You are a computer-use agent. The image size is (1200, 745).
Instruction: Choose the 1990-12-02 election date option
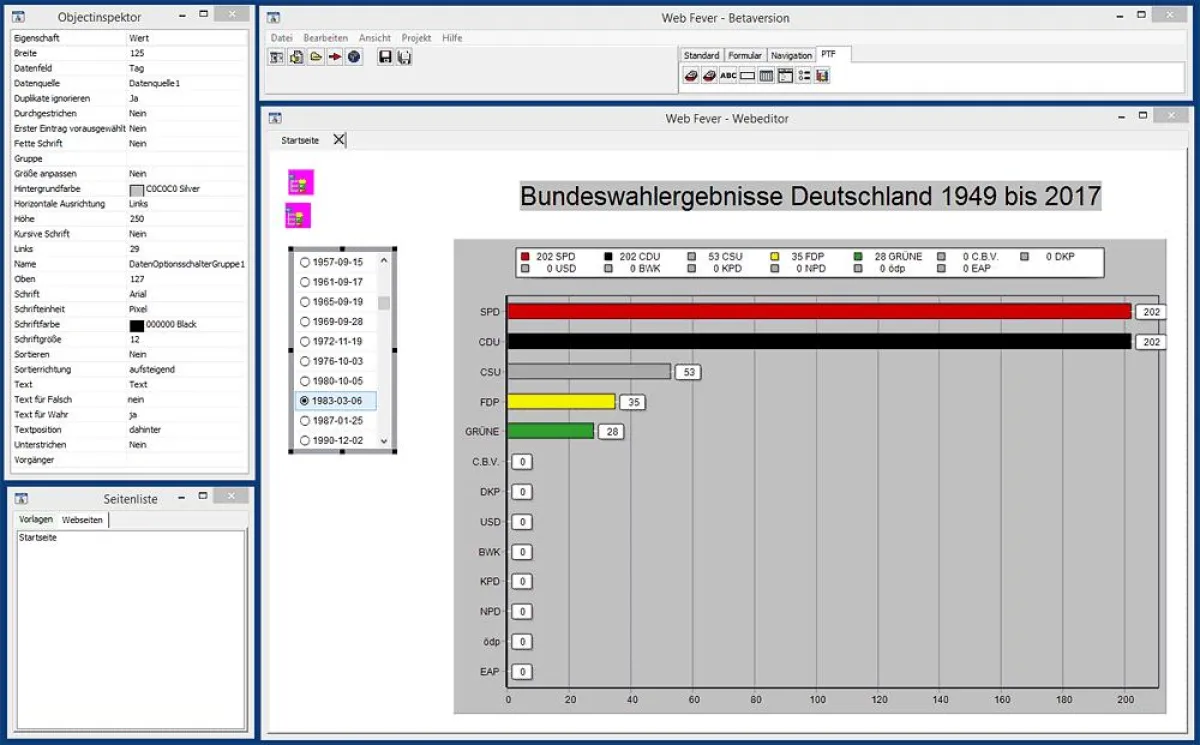point(305,440)
